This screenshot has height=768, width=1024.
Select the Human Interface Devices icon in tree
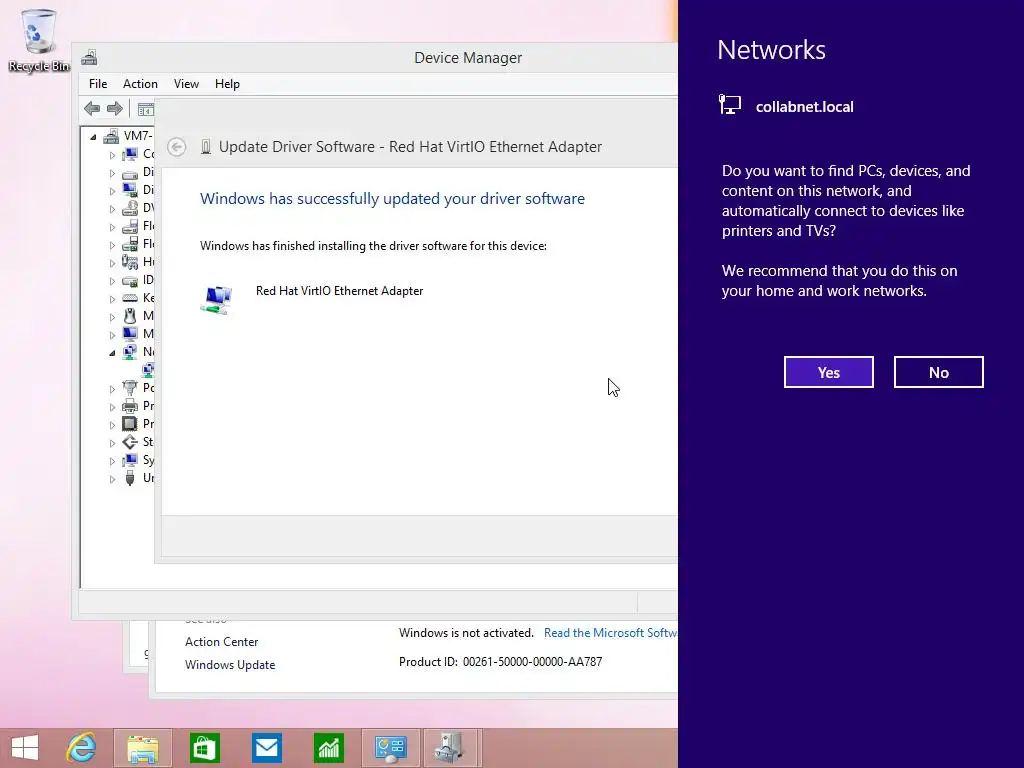[x=130, y=262]
